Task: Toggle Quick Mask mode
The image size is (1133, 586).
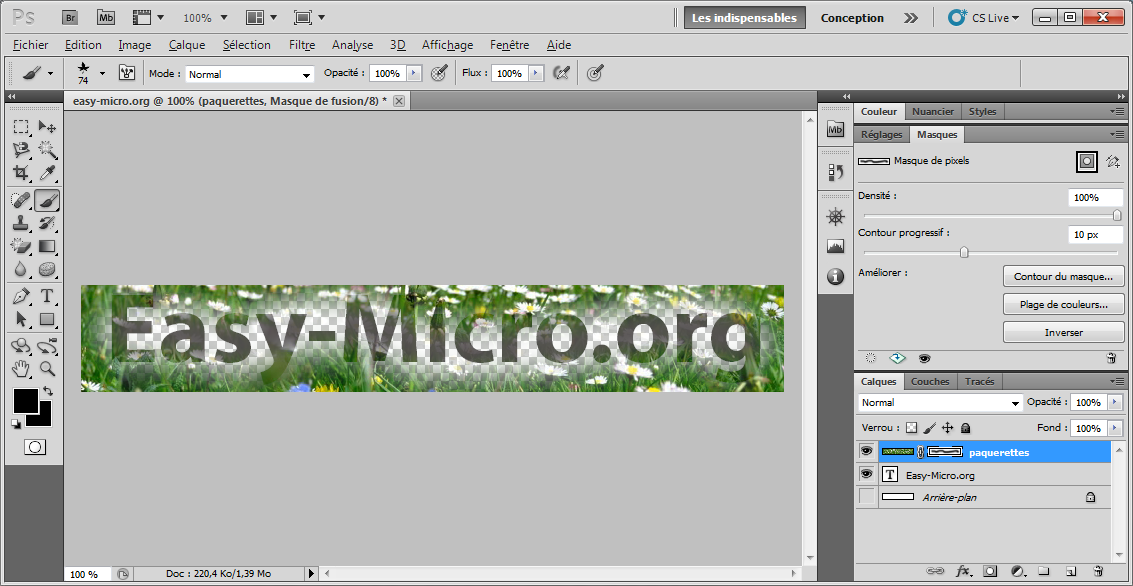Action: [35, 447]
